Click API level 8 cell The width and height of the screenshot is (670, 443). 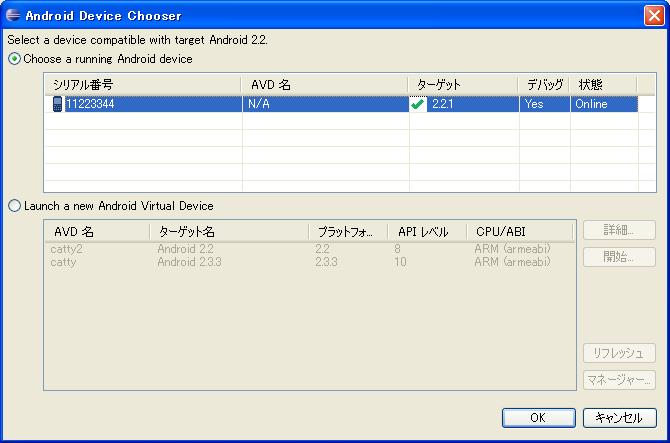coord(397,249)
